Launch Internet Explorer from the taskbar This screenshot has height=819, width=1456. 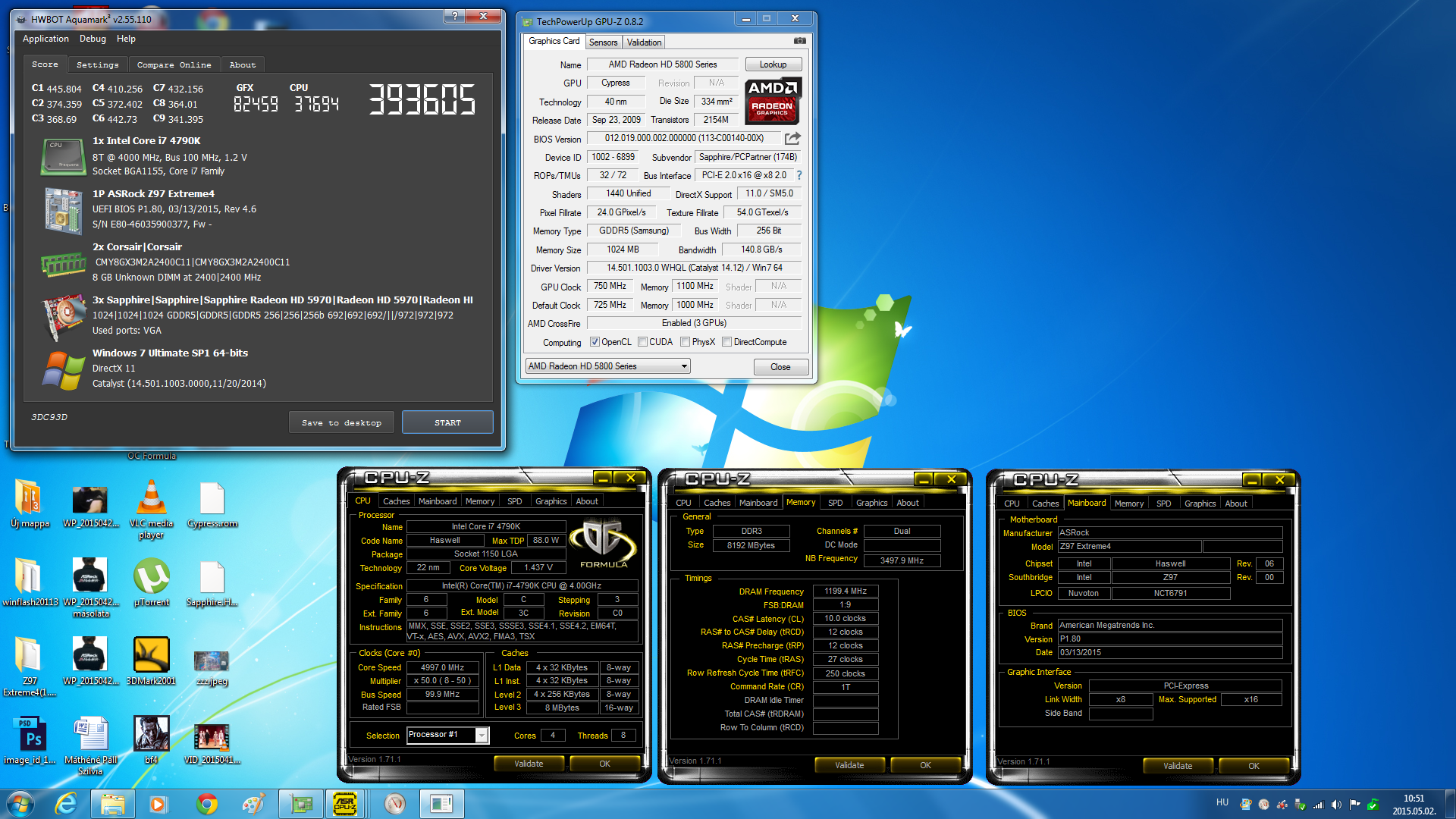(67, 803)
